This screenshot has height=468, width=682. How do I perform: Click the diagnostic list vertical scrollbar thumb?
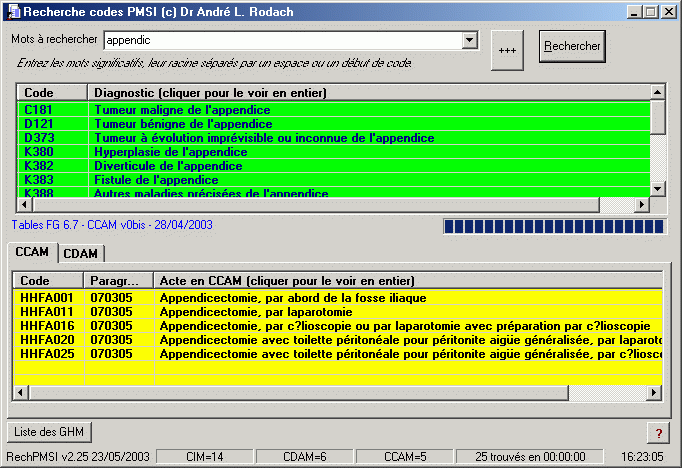pos(658,117)
